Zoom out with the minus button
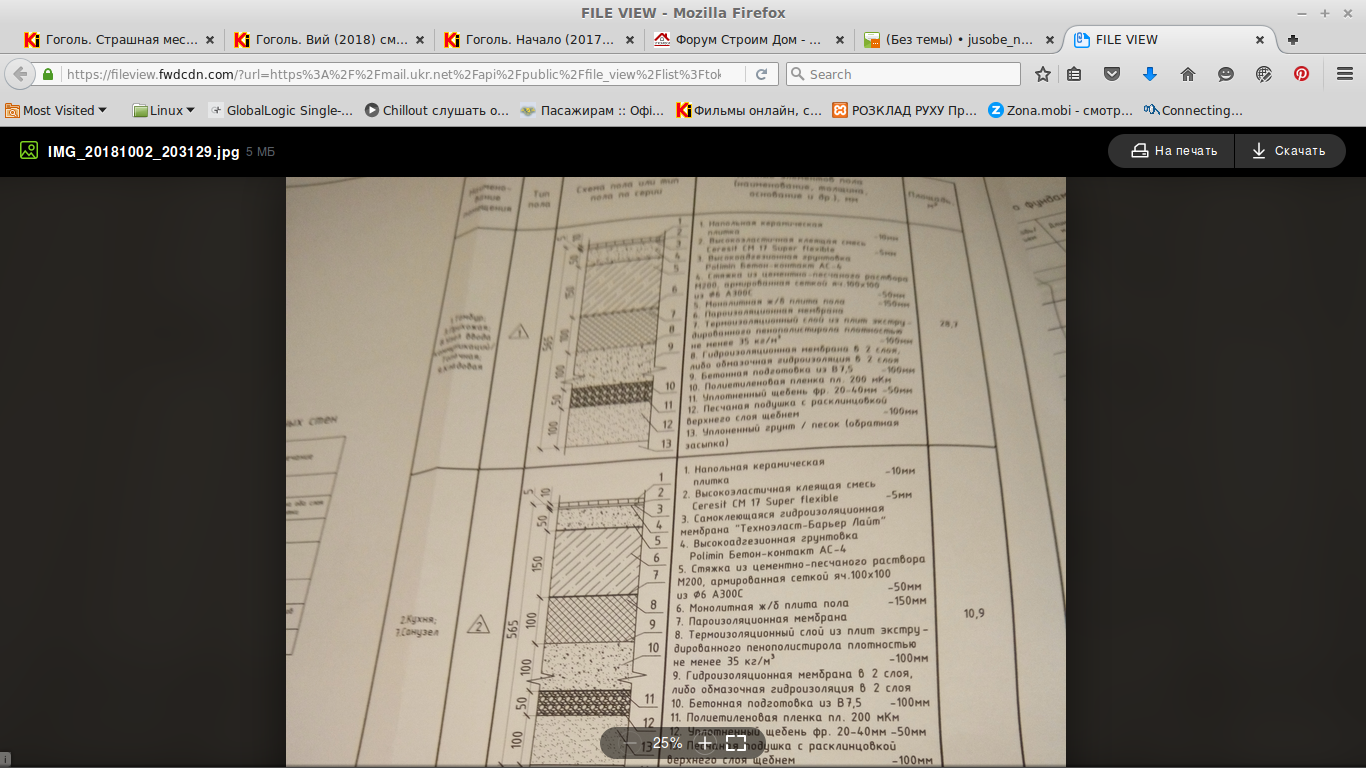 [x=630, y=743]
